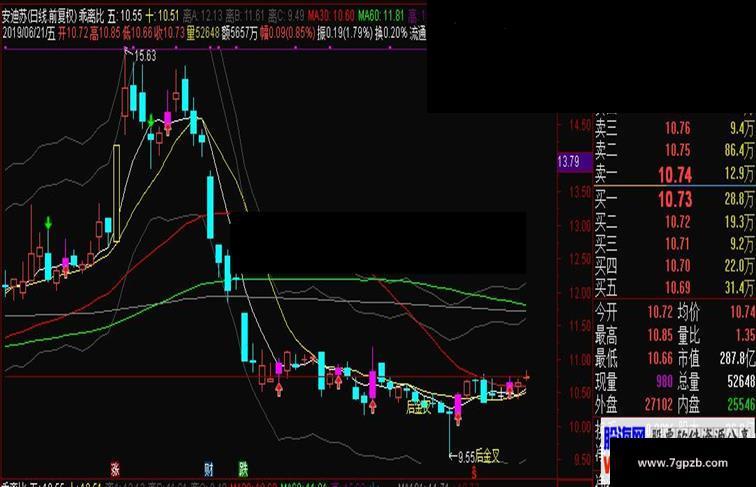This screenshot has width=756, height=487.
Task: Select the 15.63 high price label
Action: 145,56
